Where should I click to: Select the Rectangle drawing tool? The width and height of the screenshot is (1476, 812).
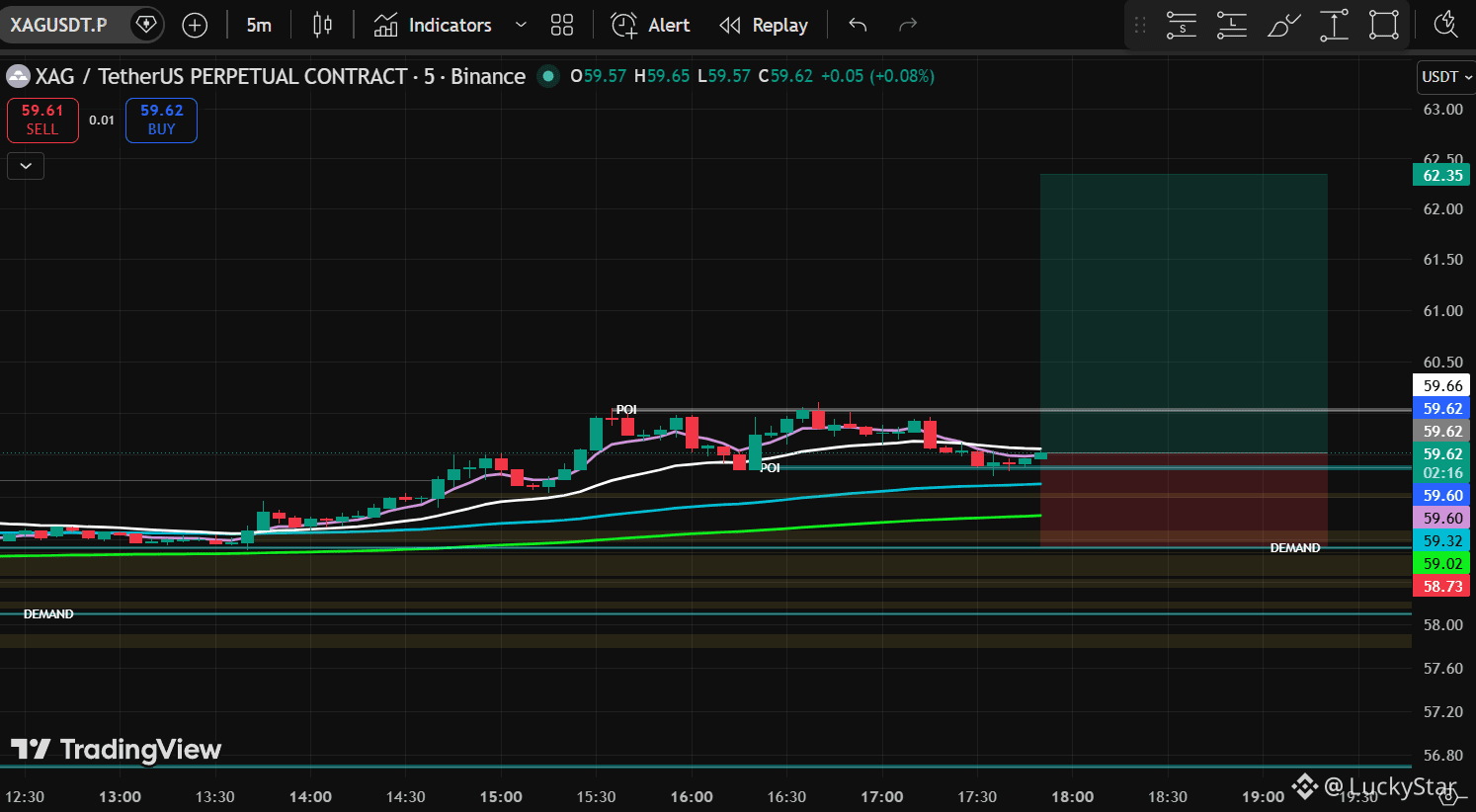[1384, 25]
